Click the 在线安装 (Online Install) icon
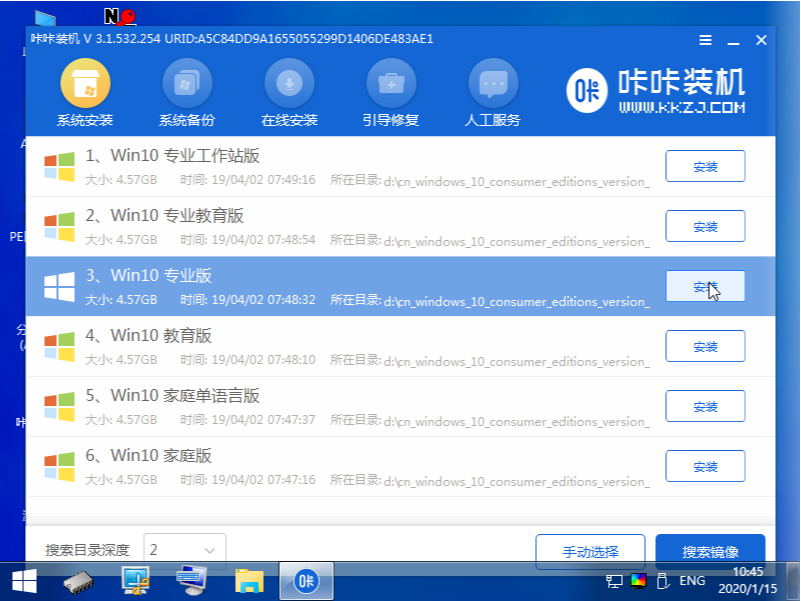Screen dimensions: 801x601 [290, 88]
